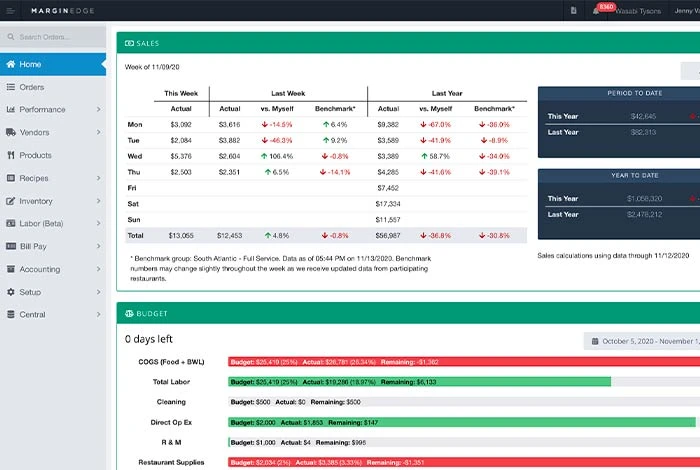
Task: Click the Central database icon
Action: coord(11,315)
